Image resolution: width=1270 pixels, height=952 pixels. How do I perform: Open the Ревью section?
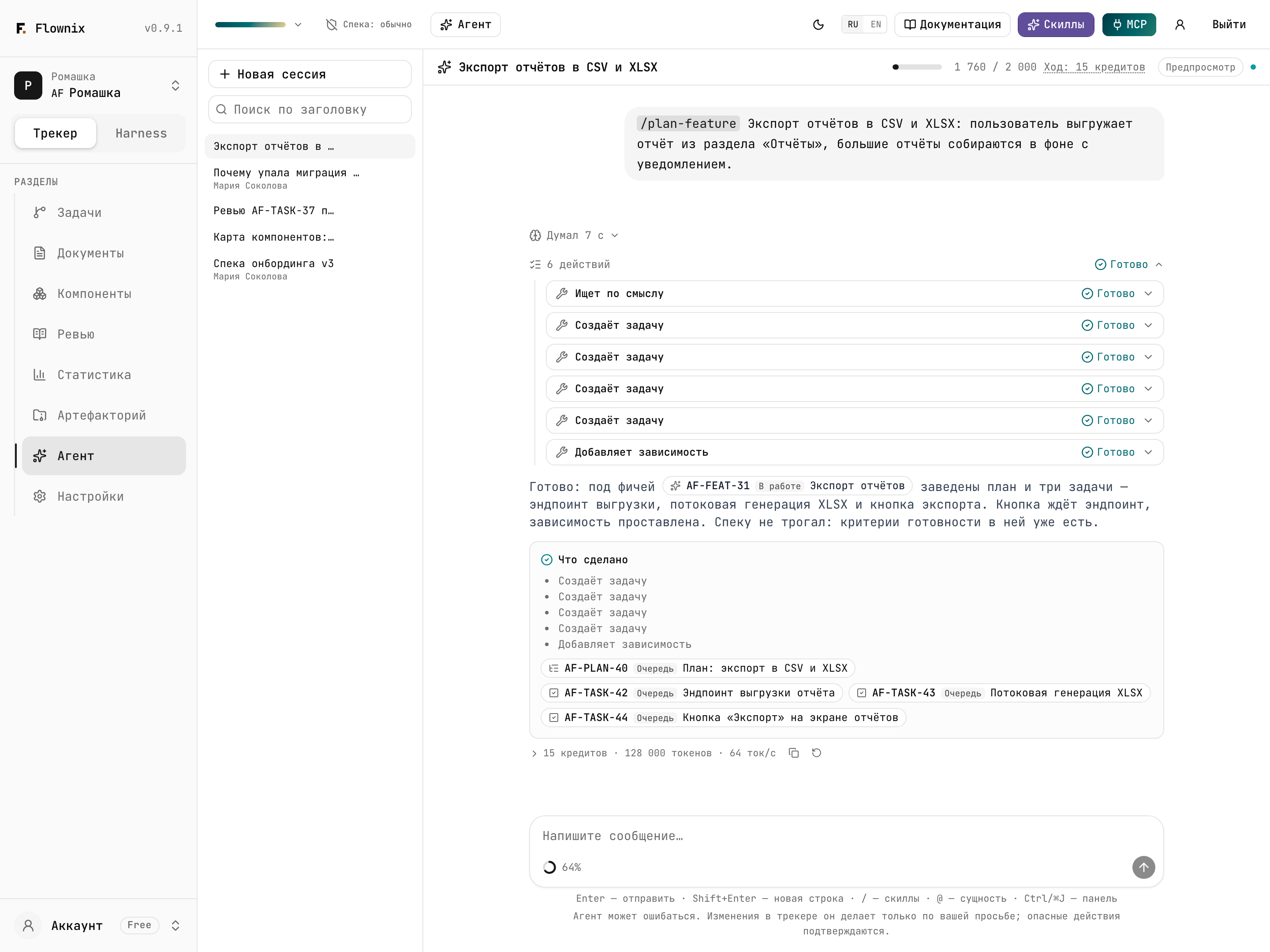tap(104, 334)
